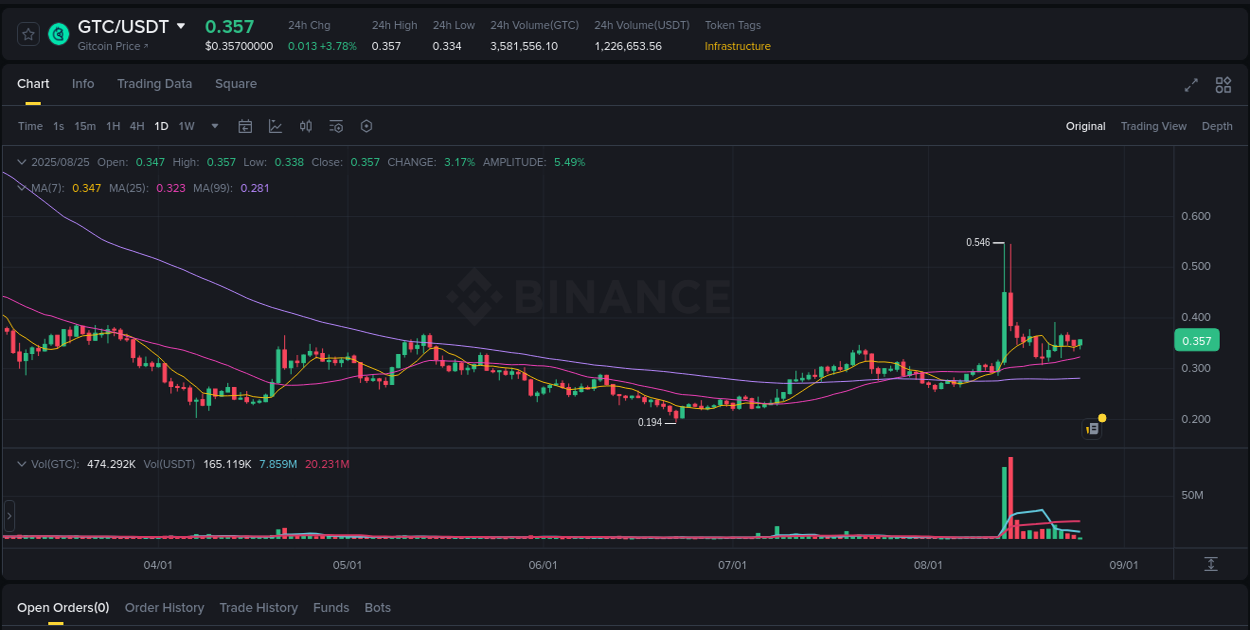
Task: Open the GTC/USDT pair selector dropdown
Action: point(181,27)
